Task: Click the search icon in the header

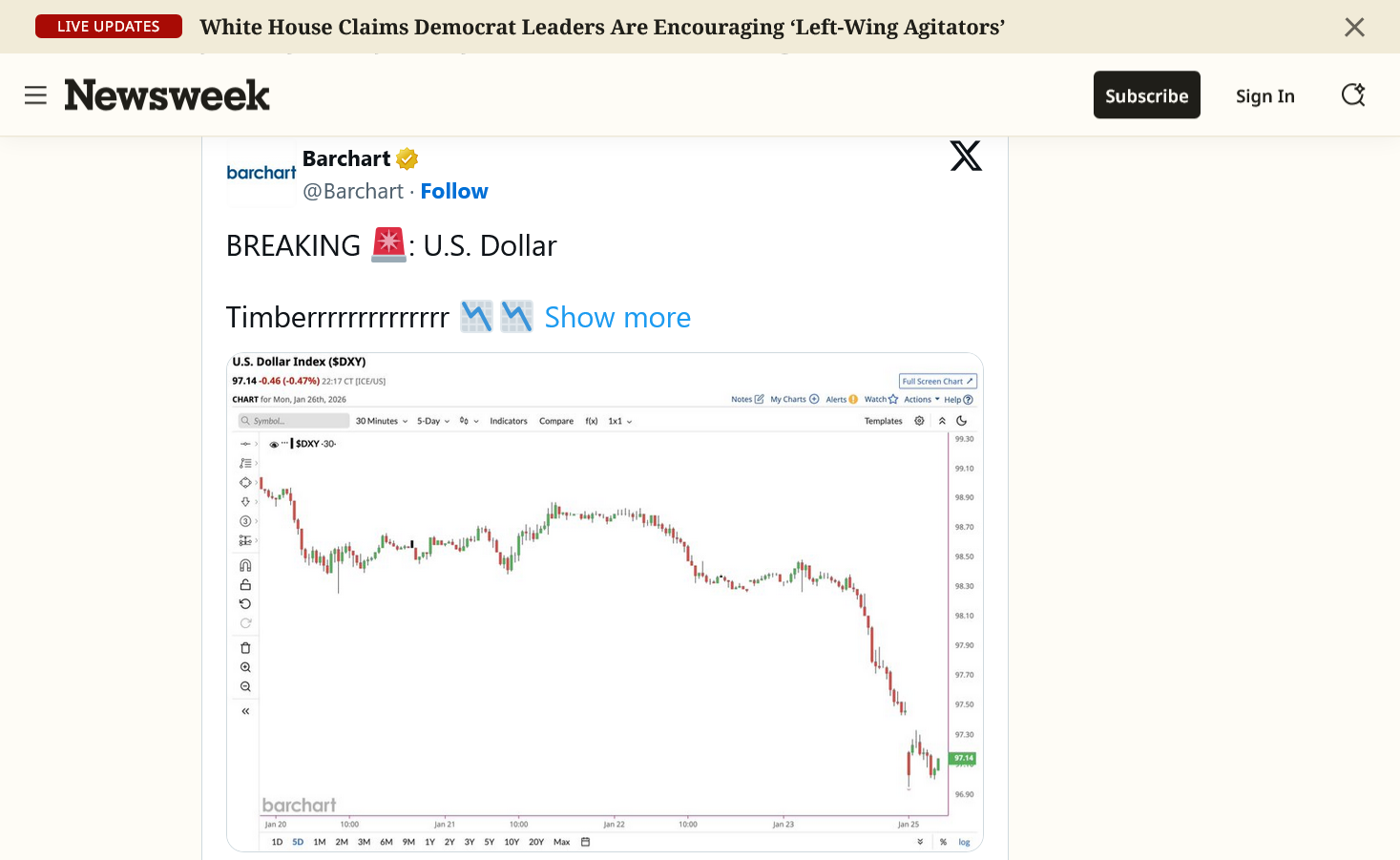Action: pos(1353,95)
